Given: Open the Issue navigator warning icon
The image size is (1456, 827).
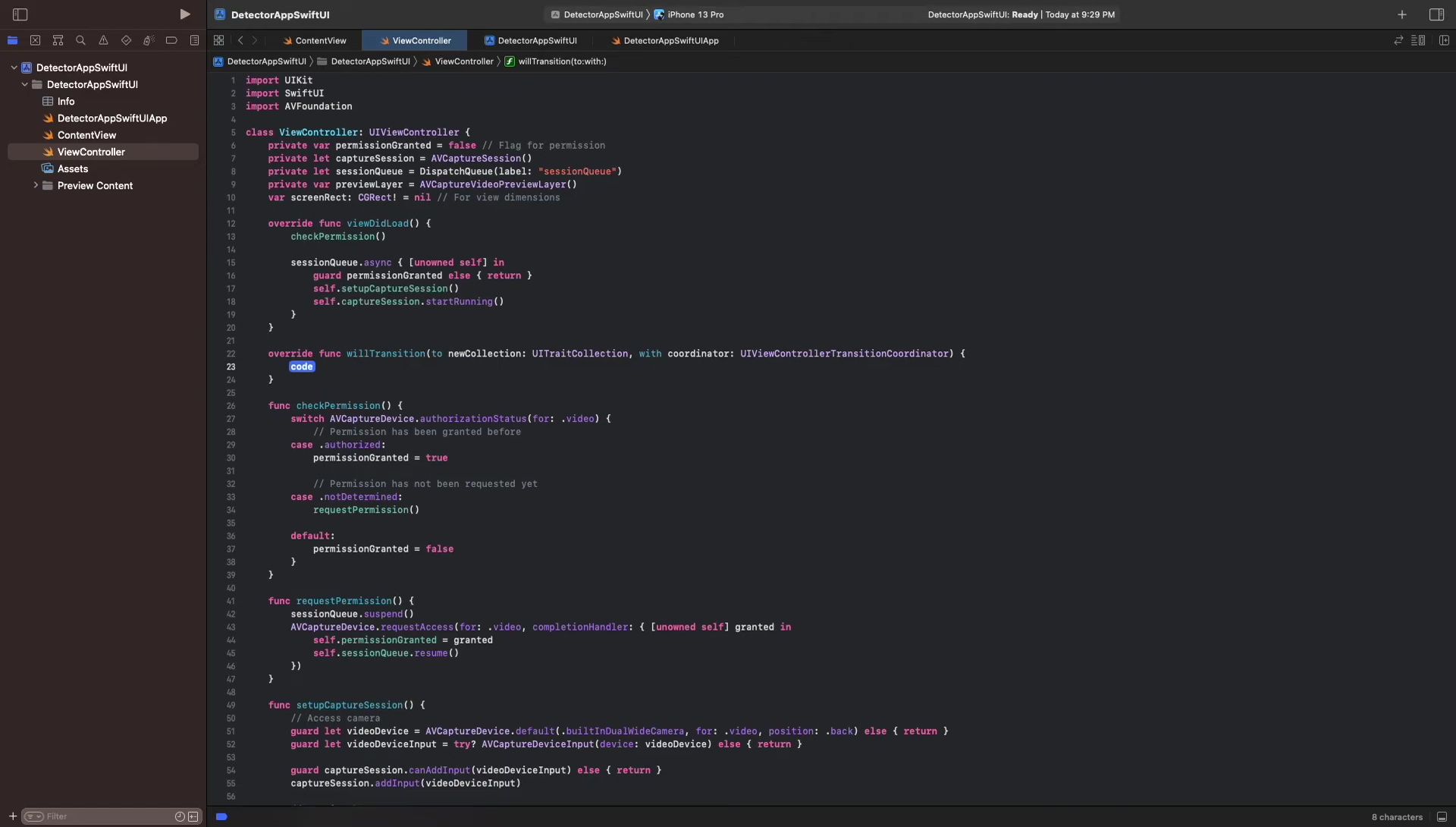Looking at the screenshot, I should 103,40.
